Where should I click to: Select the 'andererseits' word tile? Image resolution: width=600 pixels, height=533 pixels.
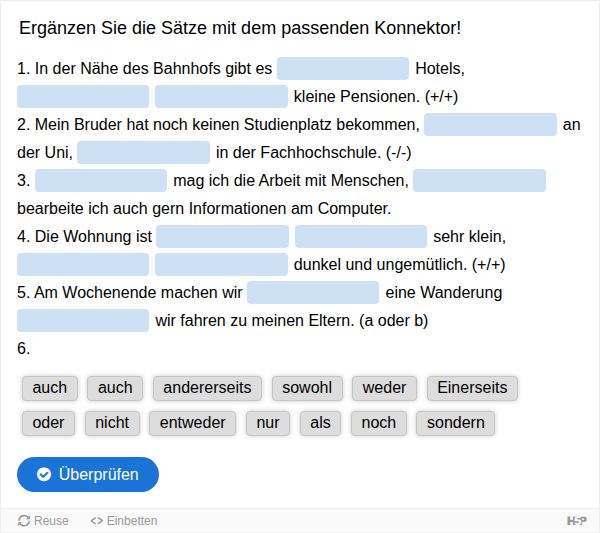[x=207, y=388]
